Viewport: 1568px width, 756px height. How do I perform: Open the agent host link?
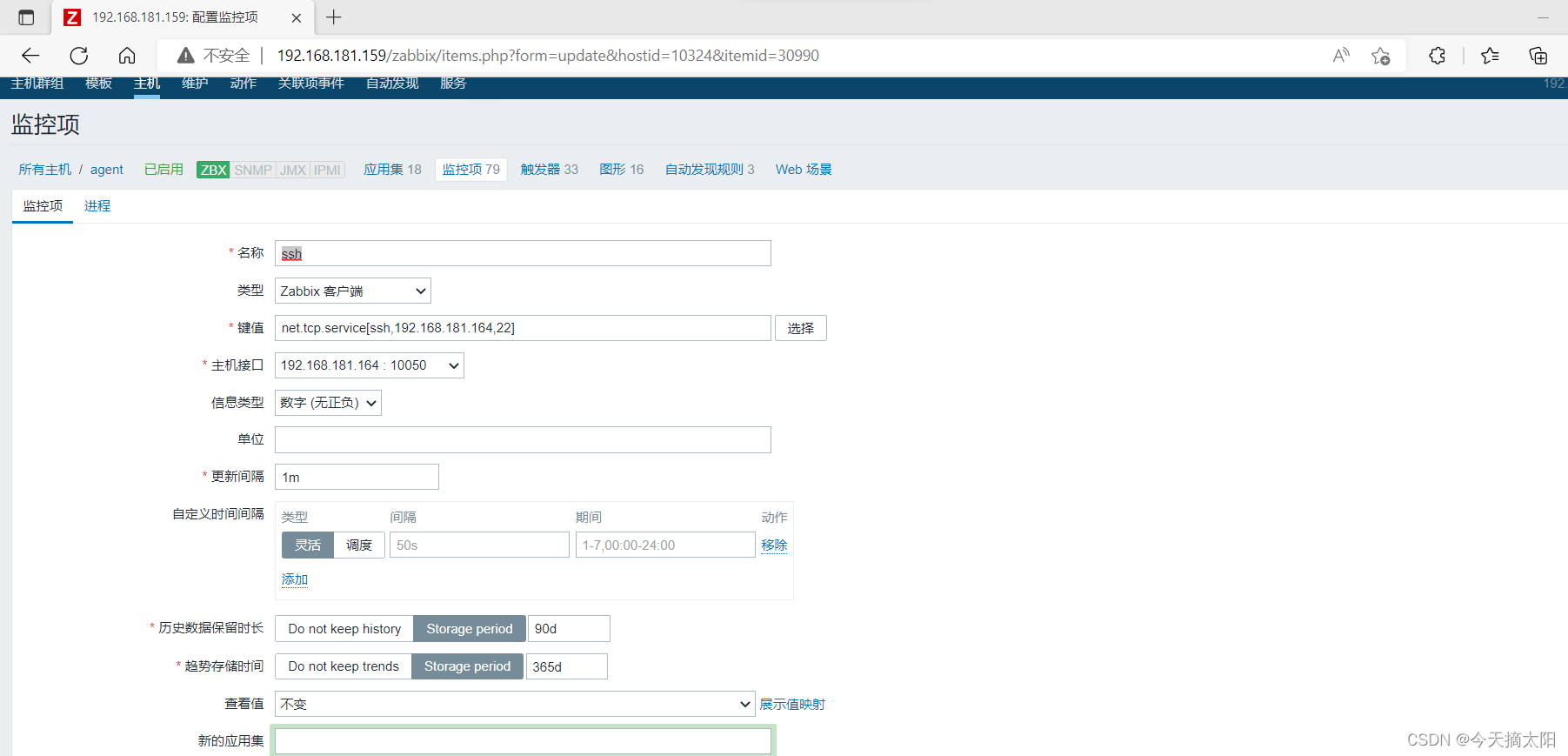click(x=107, y=170)
